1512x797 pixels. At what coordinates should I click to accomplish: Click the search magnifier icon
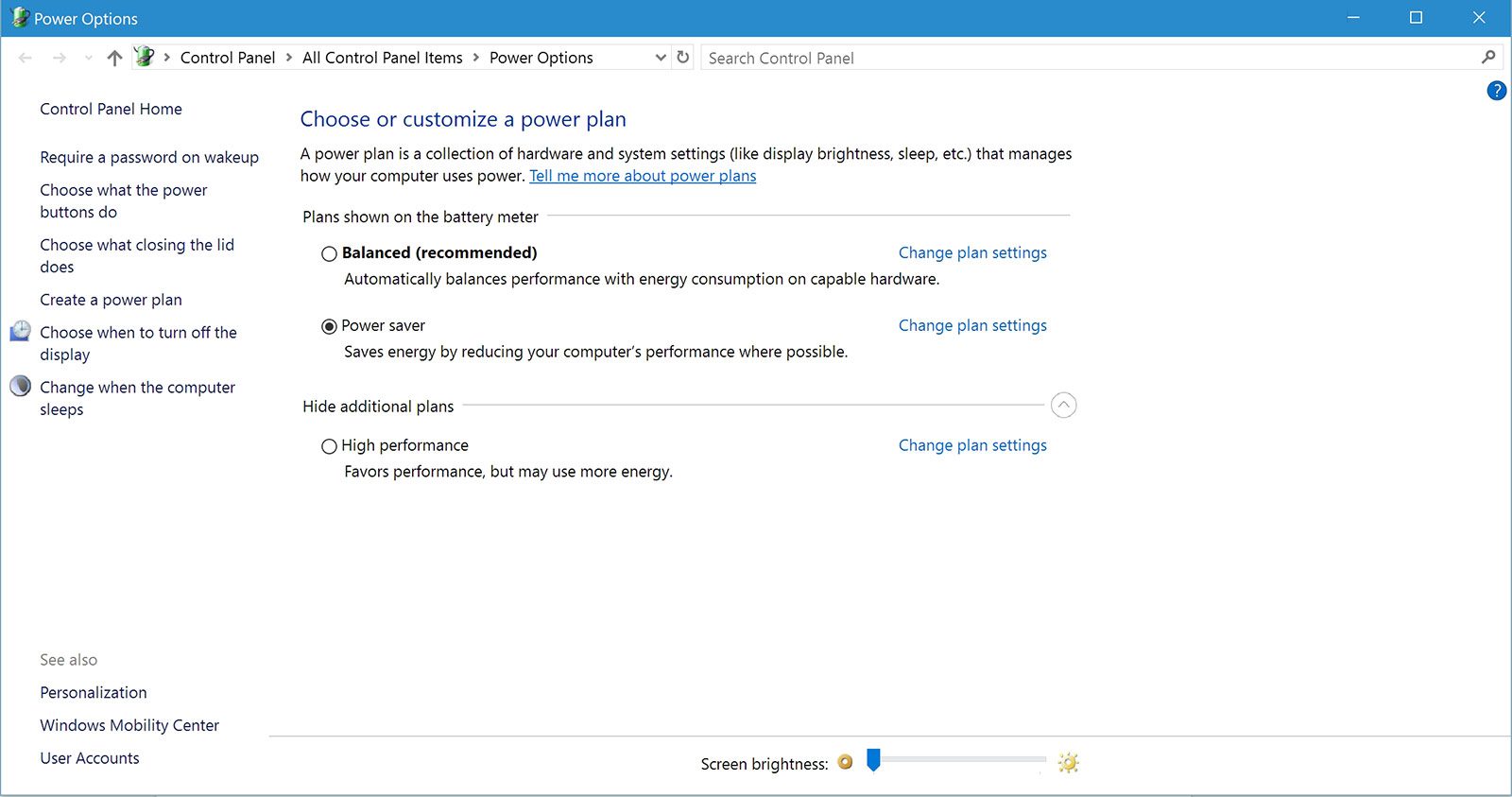point(1488,58)
